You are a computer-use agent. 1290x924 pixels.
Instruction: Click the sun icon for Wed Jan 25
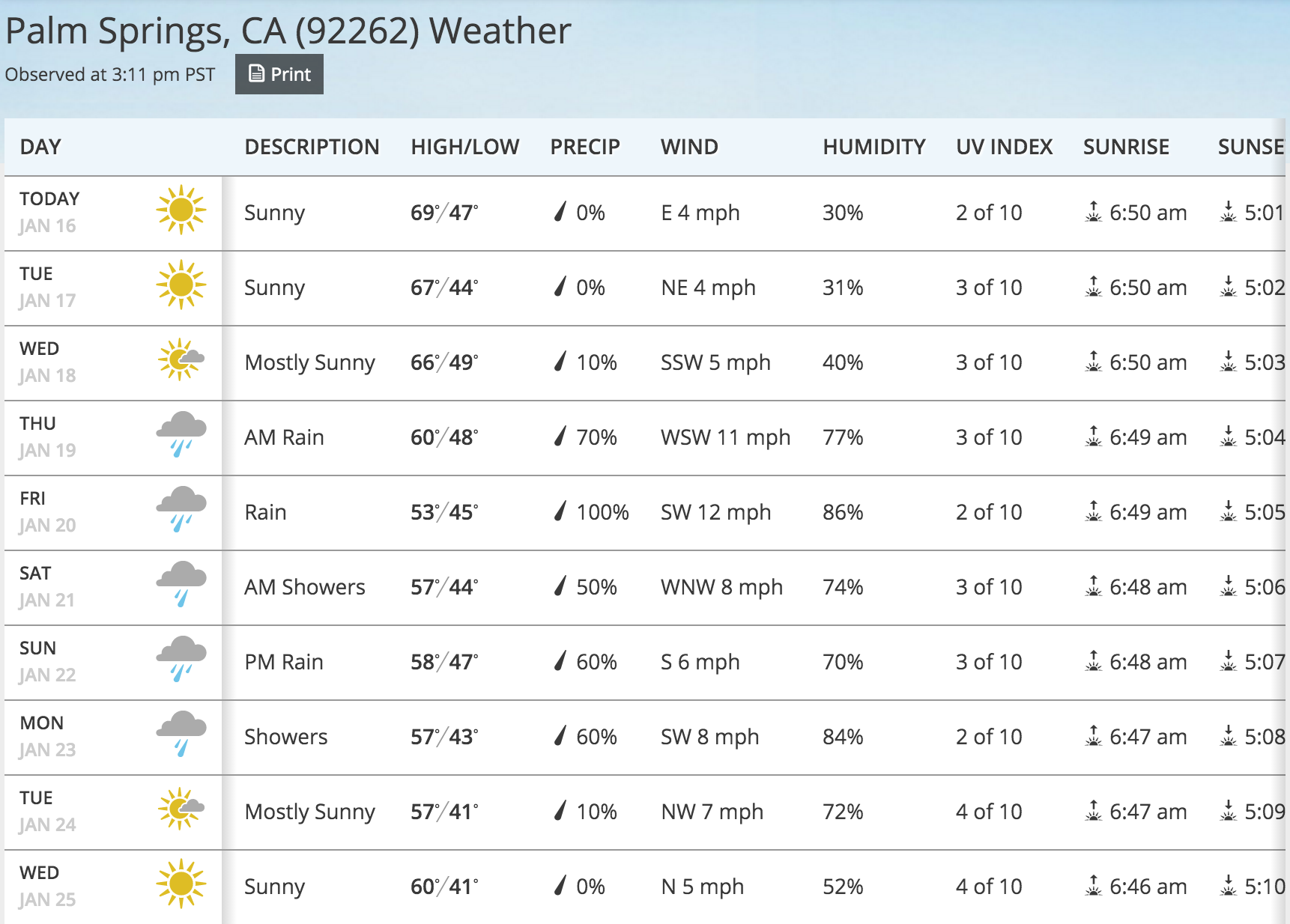click(x=181, y=884)
